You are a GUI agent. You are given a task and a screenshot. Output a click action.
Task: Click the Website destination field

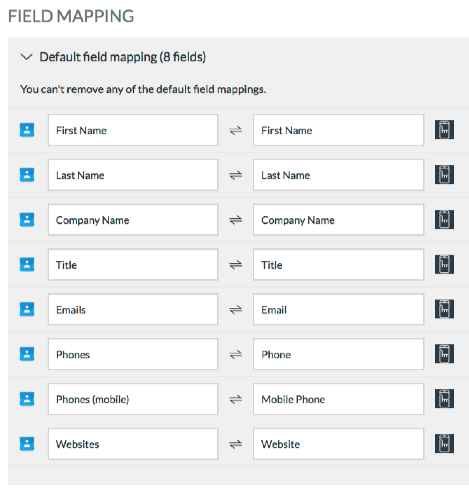click(338, 444)
